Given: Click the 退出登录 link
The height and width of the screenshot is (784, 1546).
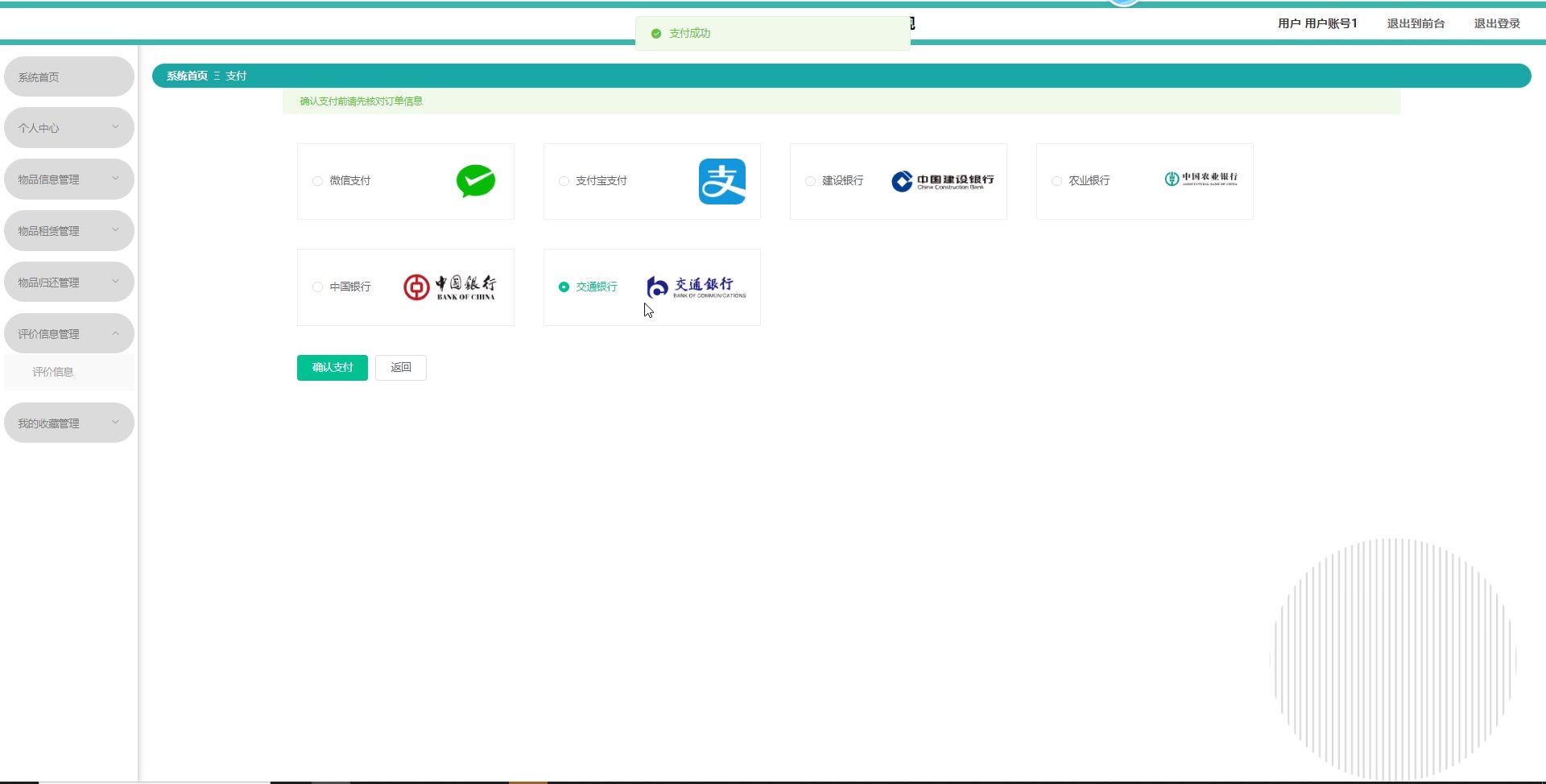Looking at the screenshot, I should coord(1497,23).
